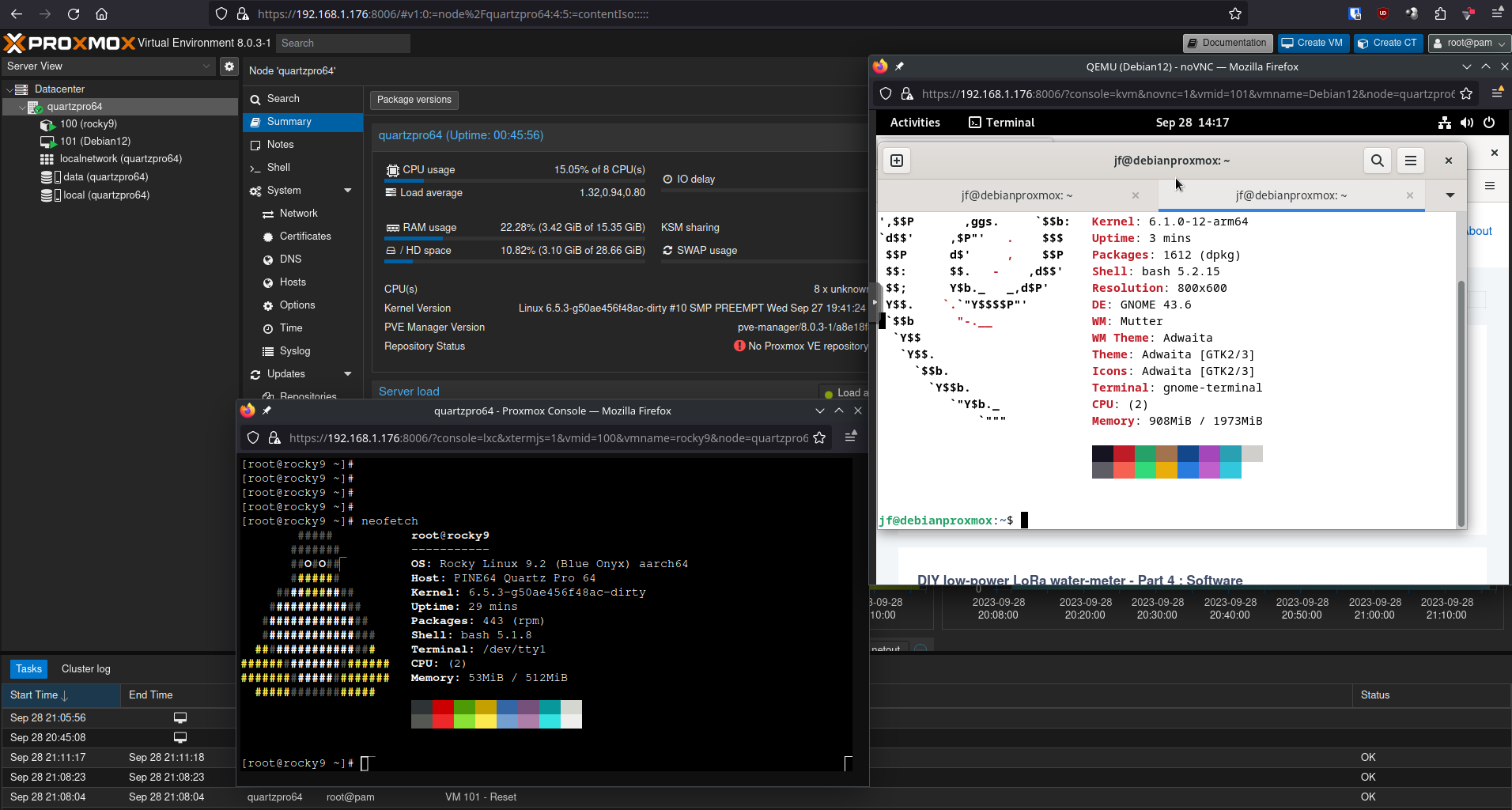Bookmark star in noVNC window

1466,93
